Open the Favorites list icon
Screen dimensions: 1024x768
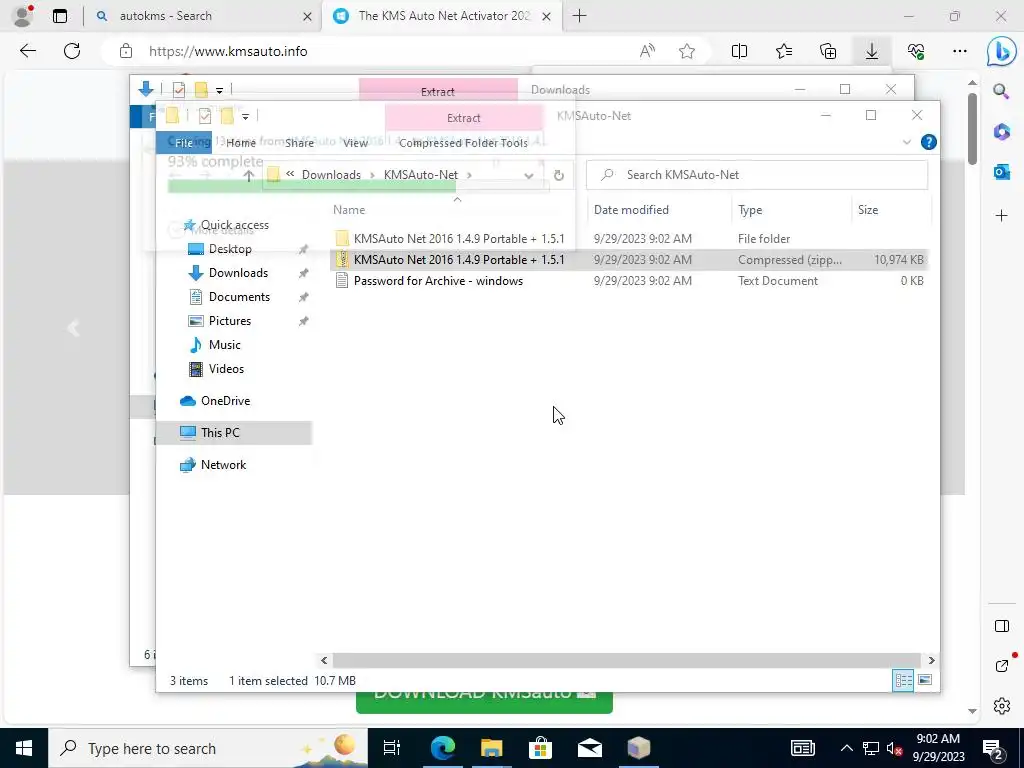(x=784, y=51)
